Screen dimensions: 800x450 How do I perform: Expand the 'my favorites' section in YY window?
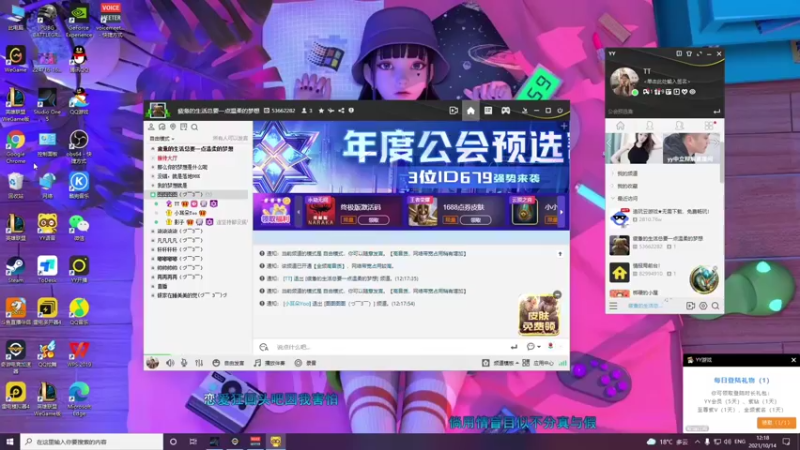click(x=613, y=186)
